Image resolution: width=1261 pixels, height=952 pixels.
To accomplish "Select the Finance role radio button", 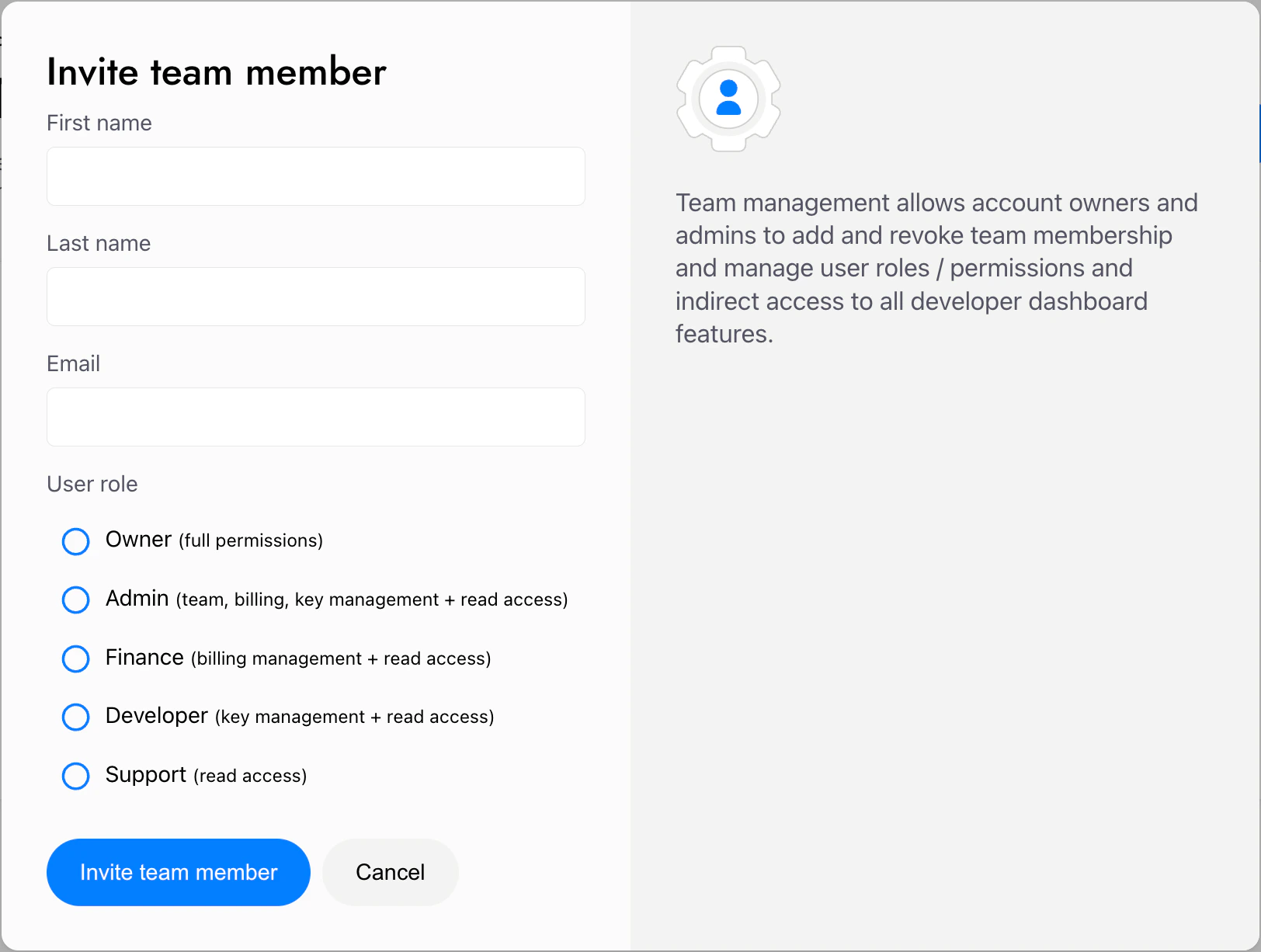I will click(x=75, y=658).
